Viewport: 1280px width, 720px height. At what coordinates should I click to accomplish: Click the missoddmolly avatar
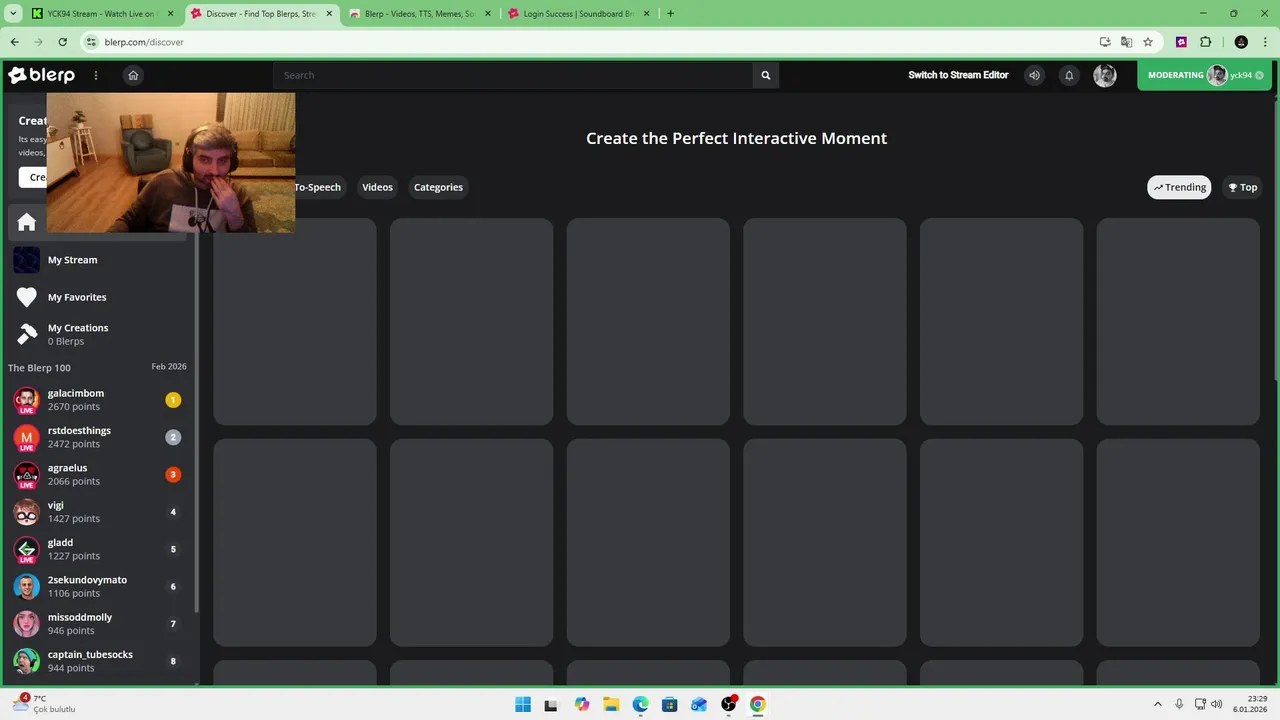pos(27,624)
